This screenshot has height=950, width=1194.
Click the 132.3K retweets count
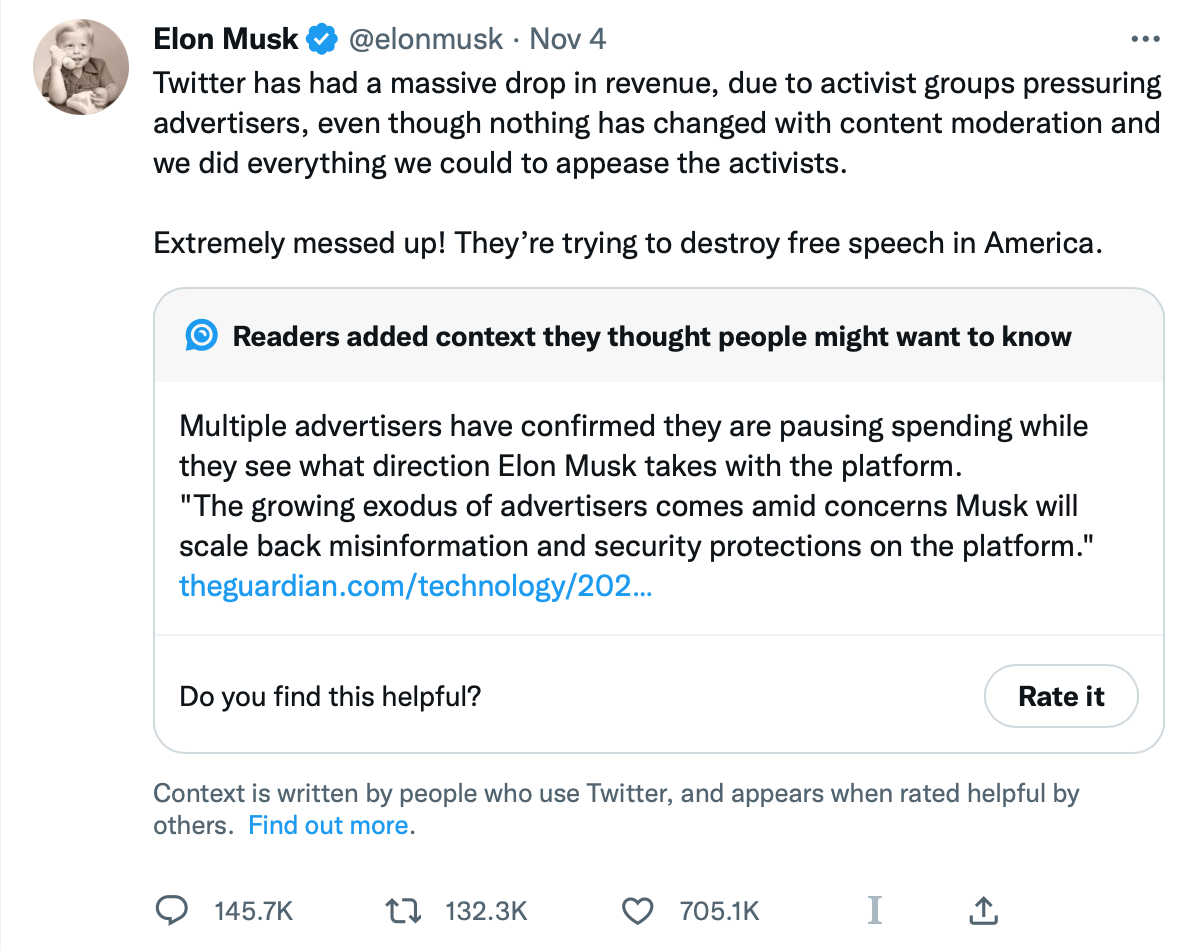[485, 911]
